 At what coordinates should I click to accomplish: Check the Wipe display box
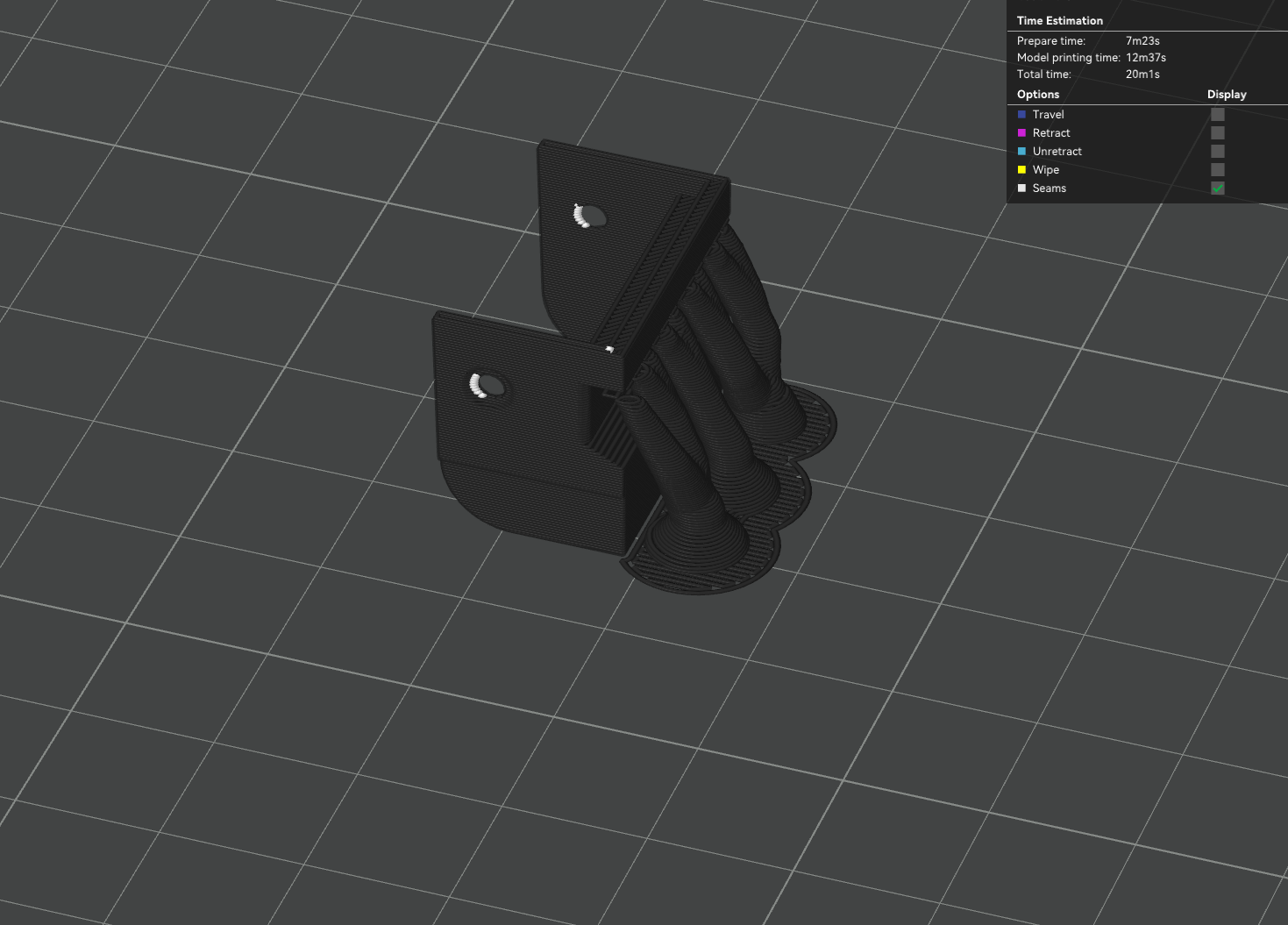pyautogui.click(x=1218, y=169)
